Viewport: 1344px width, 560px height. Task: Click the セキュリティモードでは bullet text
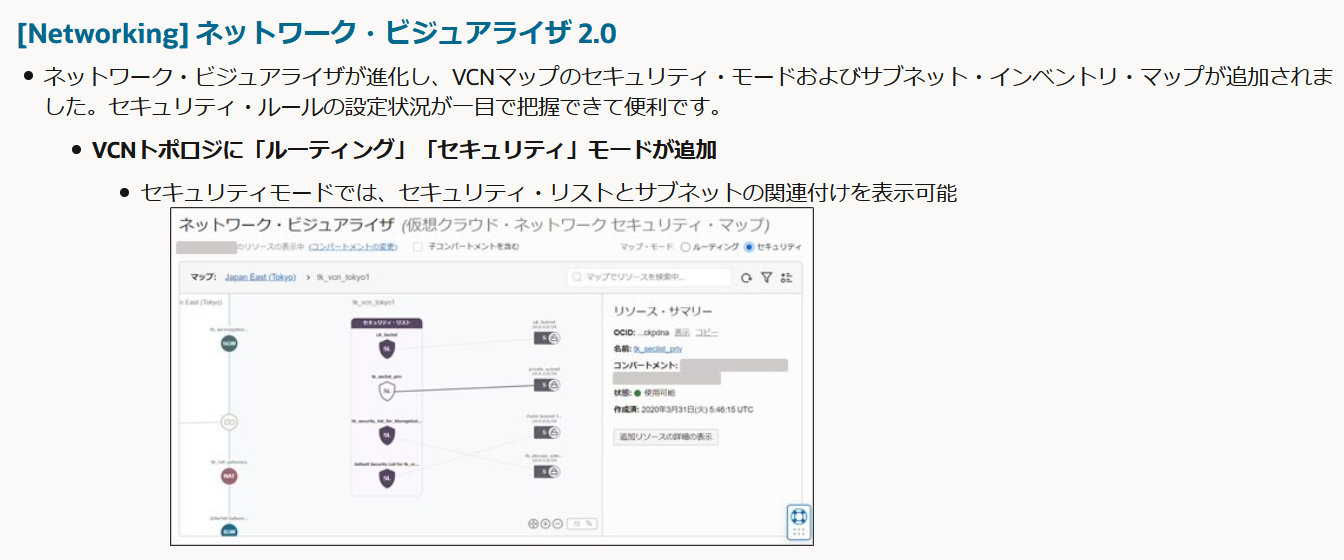549,192
